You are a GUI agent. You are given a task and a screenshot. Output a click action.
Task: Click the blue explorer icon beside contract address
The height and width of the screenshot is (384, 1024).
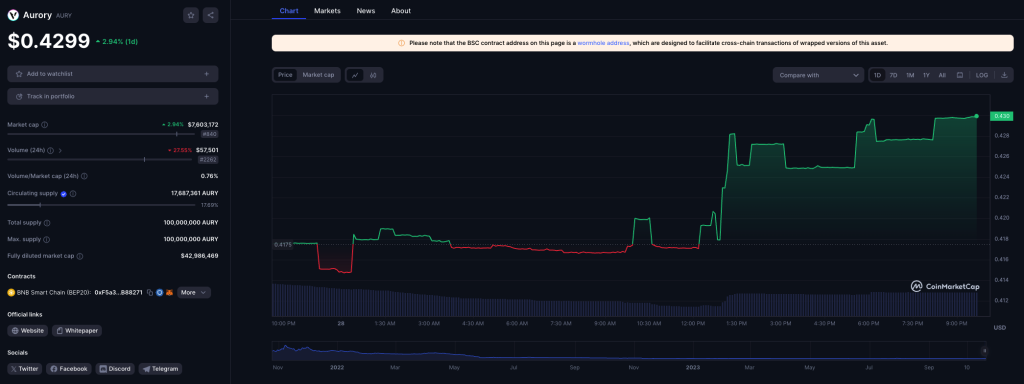(159, 293)
